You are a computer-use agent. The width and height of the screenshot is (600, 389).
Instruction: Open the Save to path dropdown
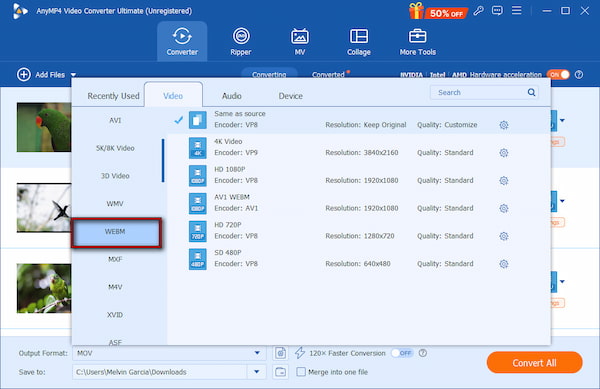click(257, 372)
